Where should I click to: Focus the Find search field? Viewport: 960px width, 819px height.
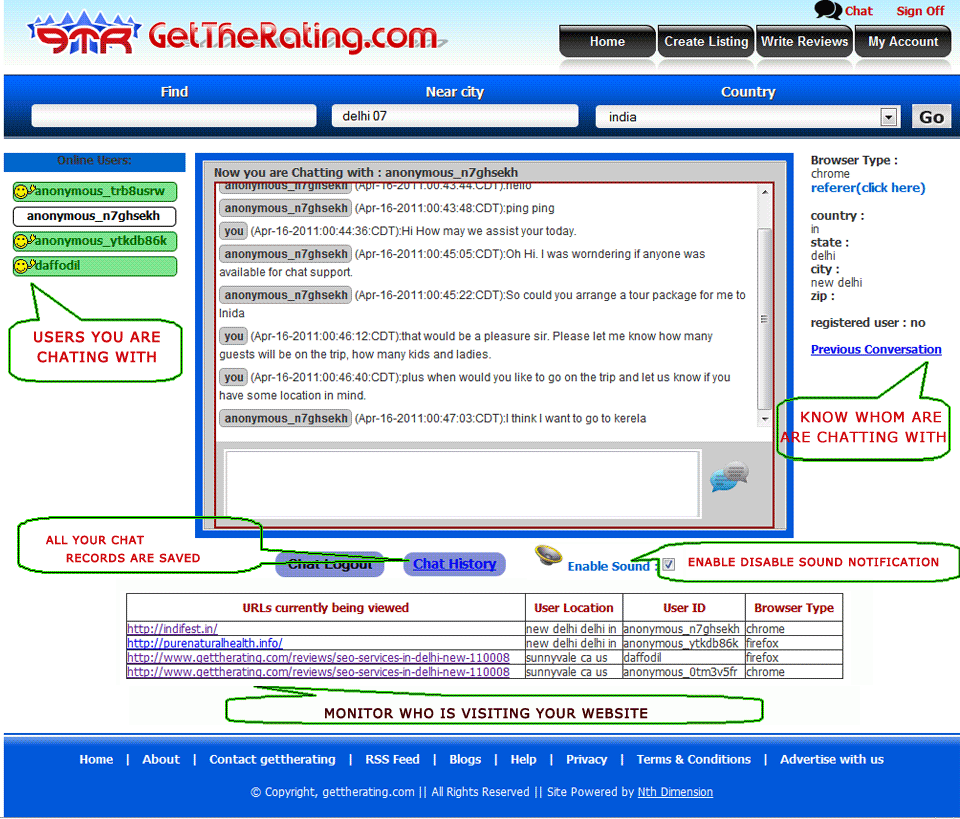(174, 116)
